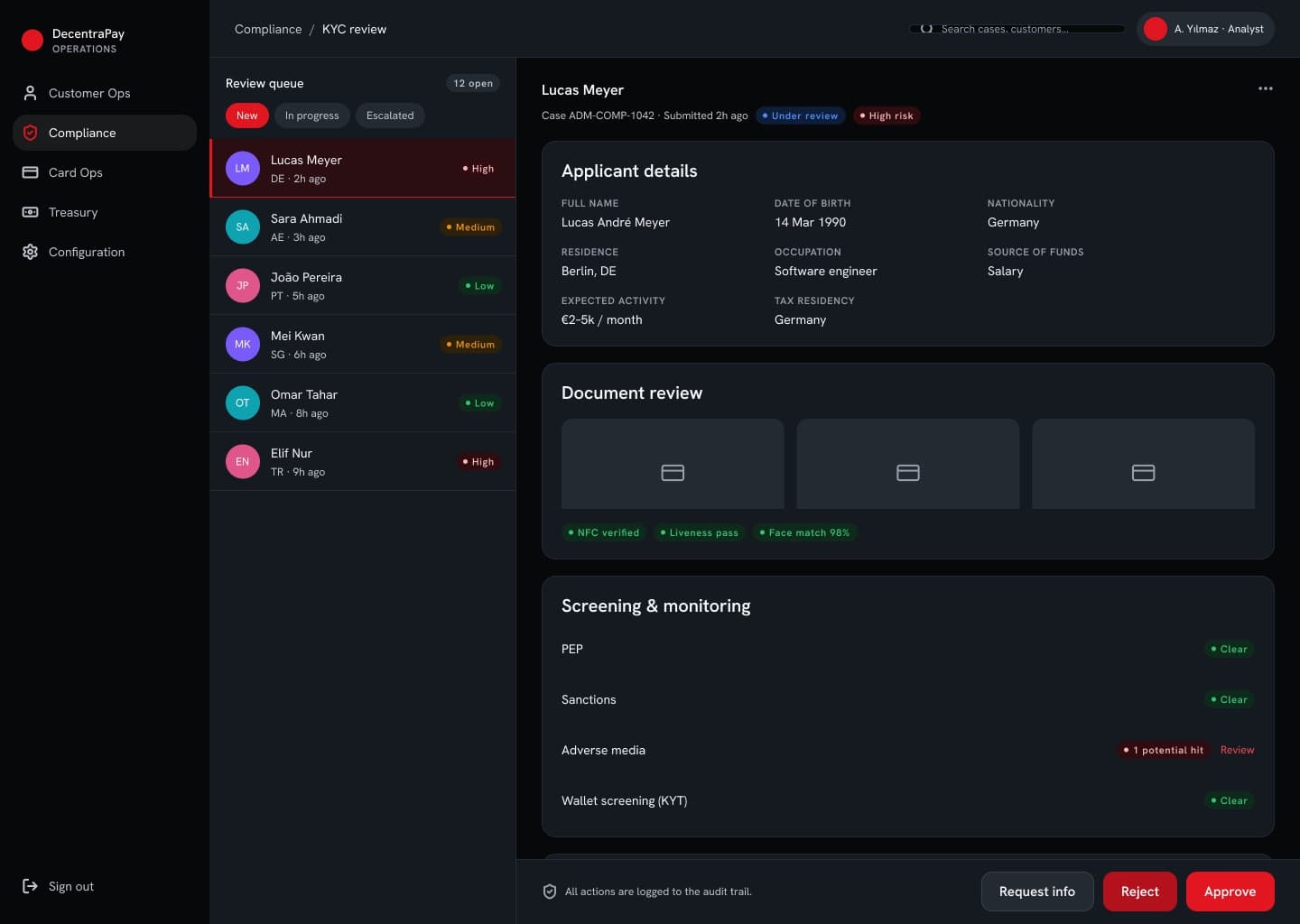Select the Escalated queue filter
The width and height of the screenshot is (1300, 924).
390,115
